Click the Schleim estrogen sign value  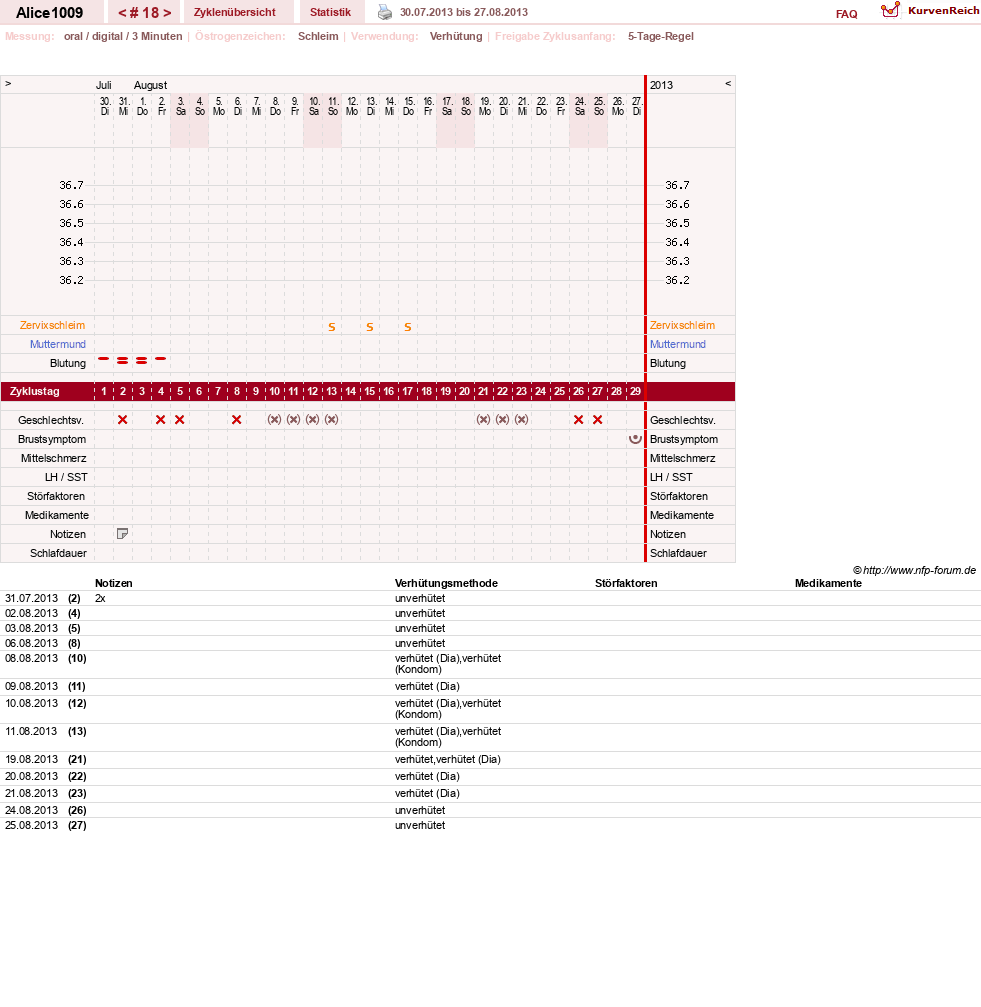318,37
